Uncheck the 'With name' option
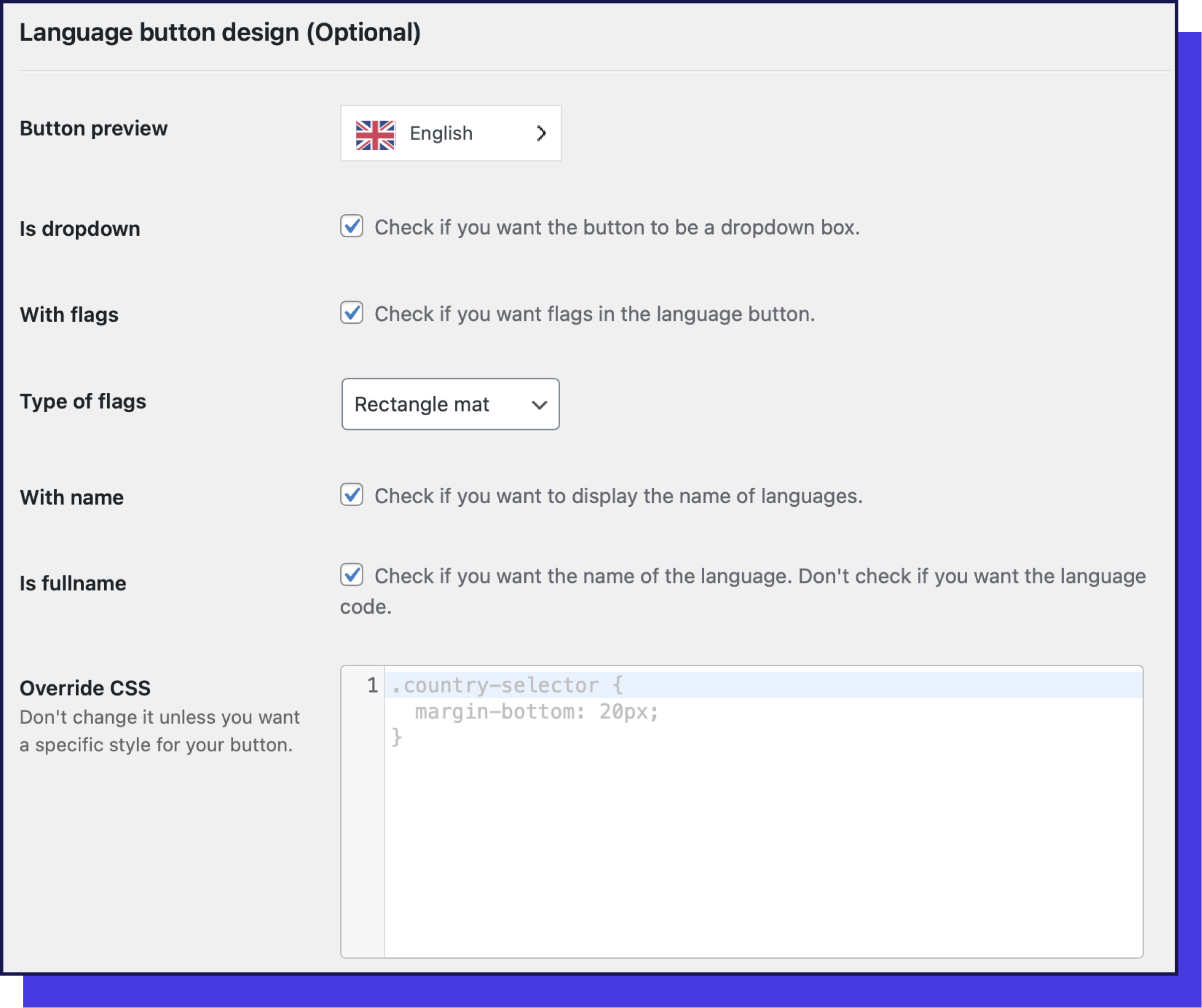The width and height of the screenshot is (1202, 1008). pyautogui.click(x=351, y=496)
